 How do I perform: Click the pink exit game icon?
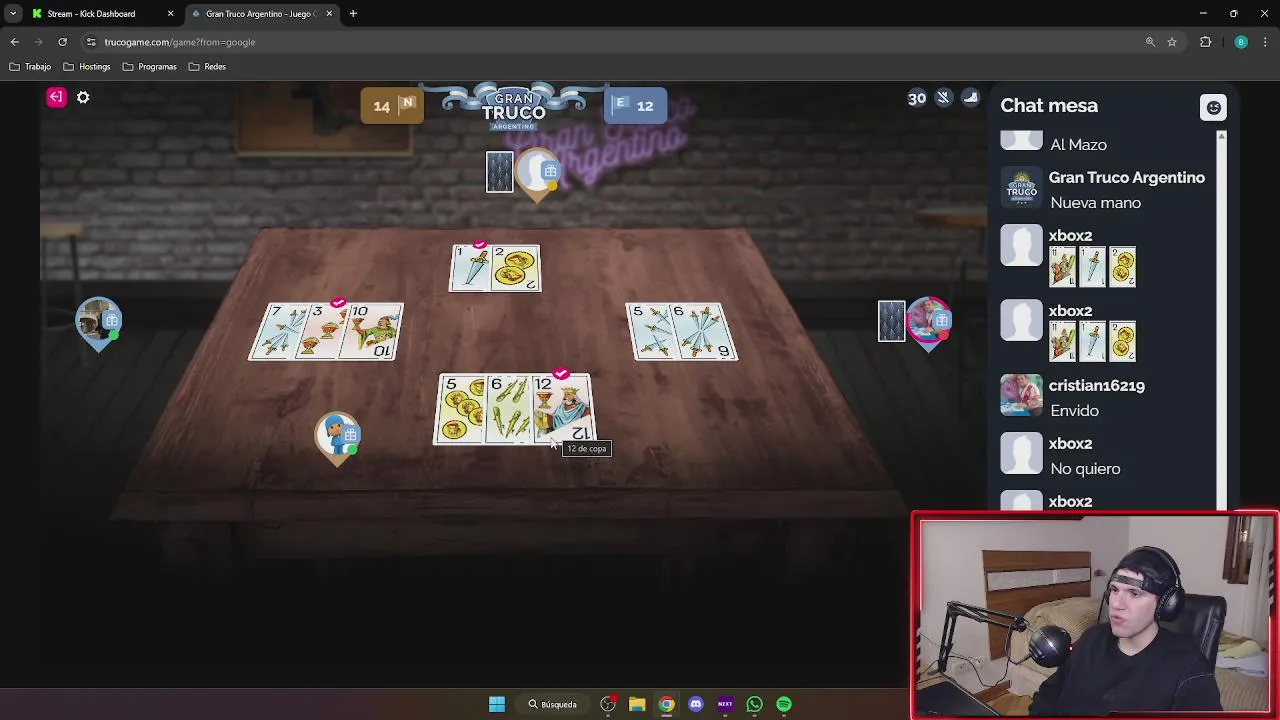pos(56,97)
